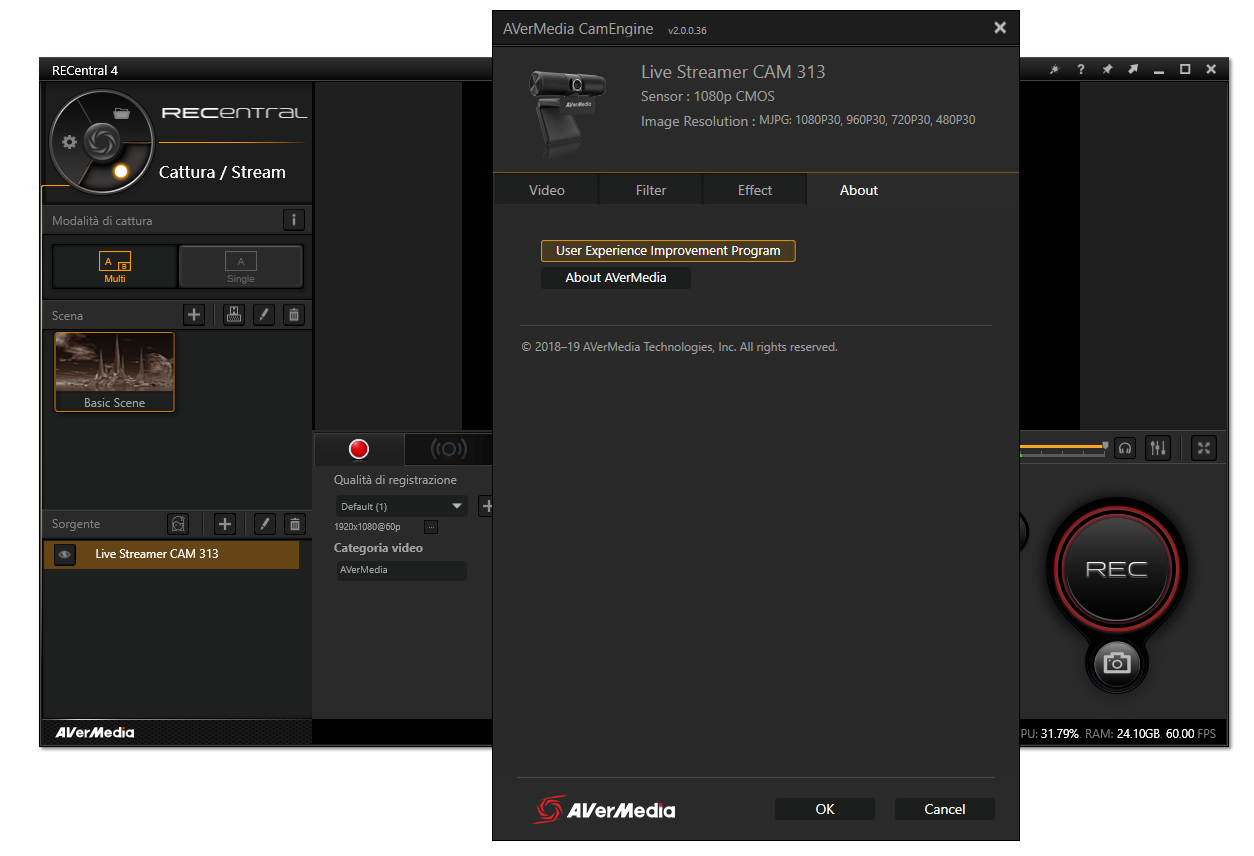Screen dimensions: 1254x856
Task: Click the AVerMedia video category field
Action: [401, 570]
